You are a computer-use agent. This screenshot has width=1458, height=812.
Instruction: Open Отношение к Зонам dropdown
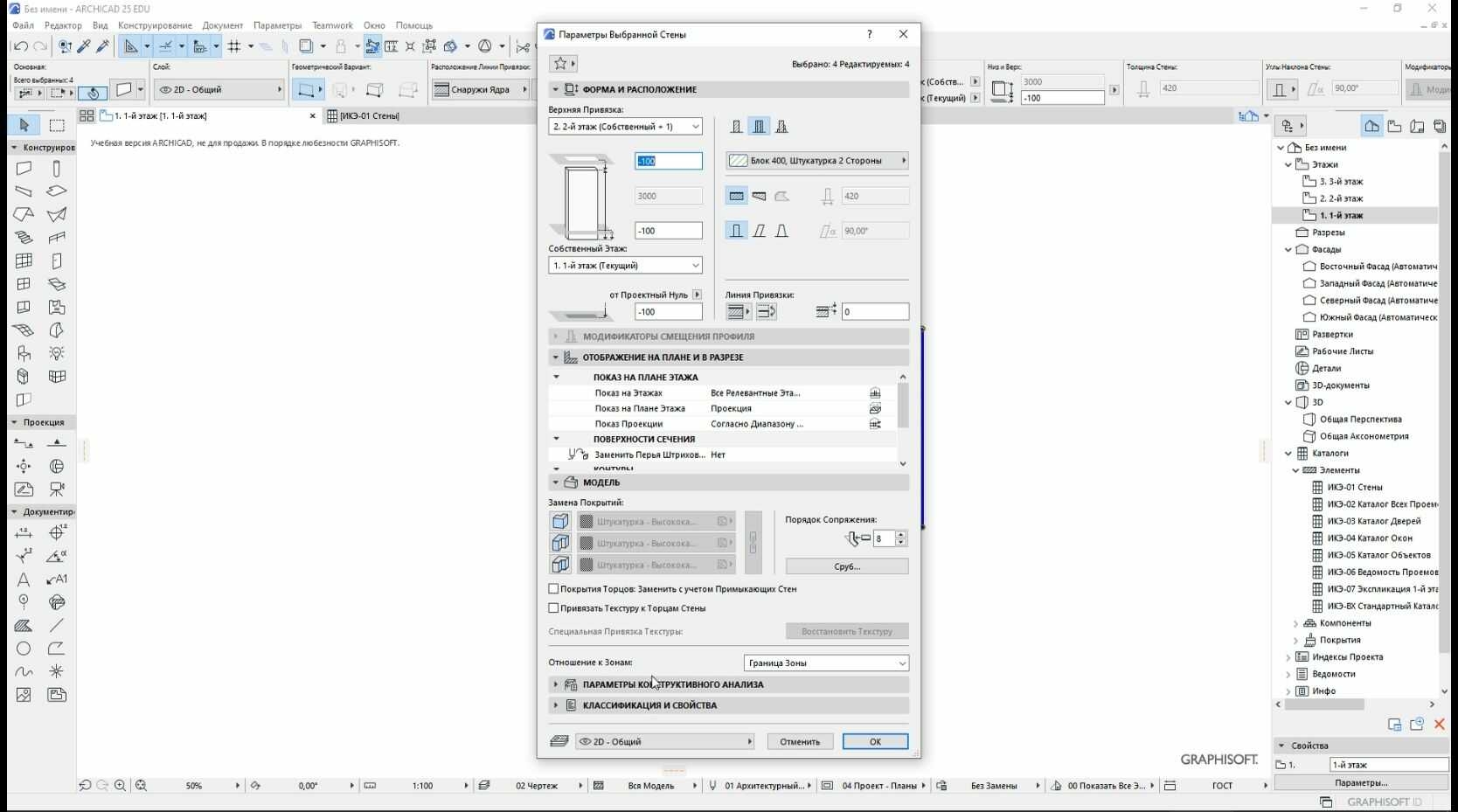(x=826, y=663)
